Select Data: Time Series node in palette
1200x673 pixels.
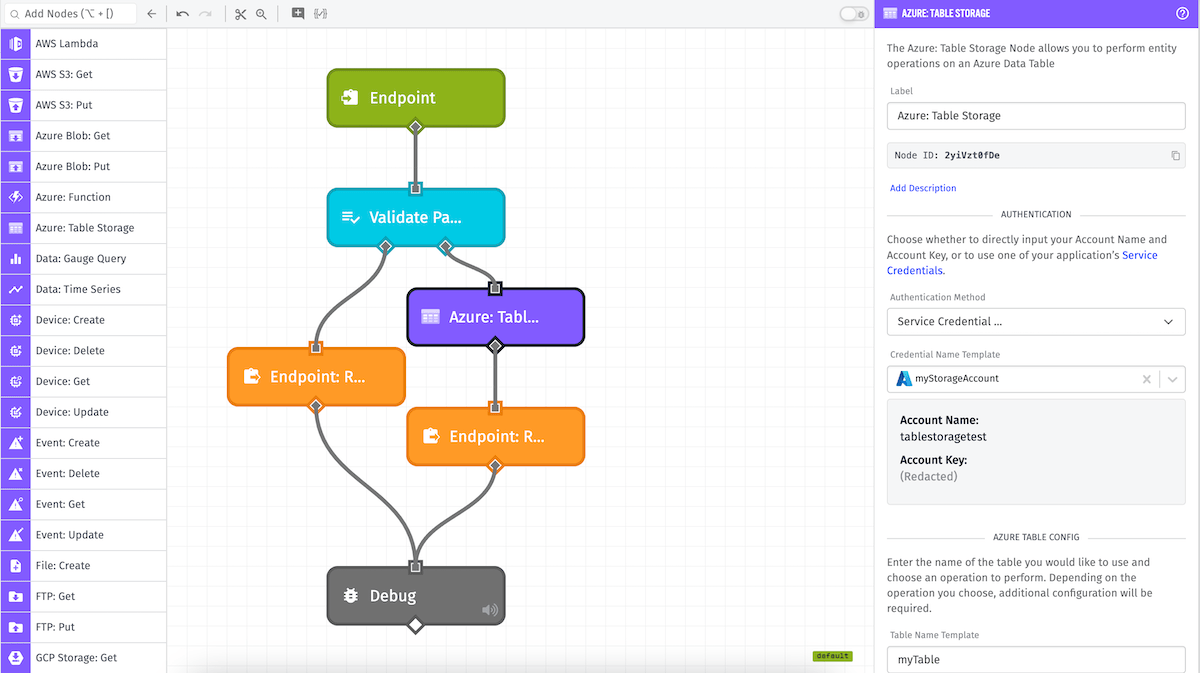84,289
